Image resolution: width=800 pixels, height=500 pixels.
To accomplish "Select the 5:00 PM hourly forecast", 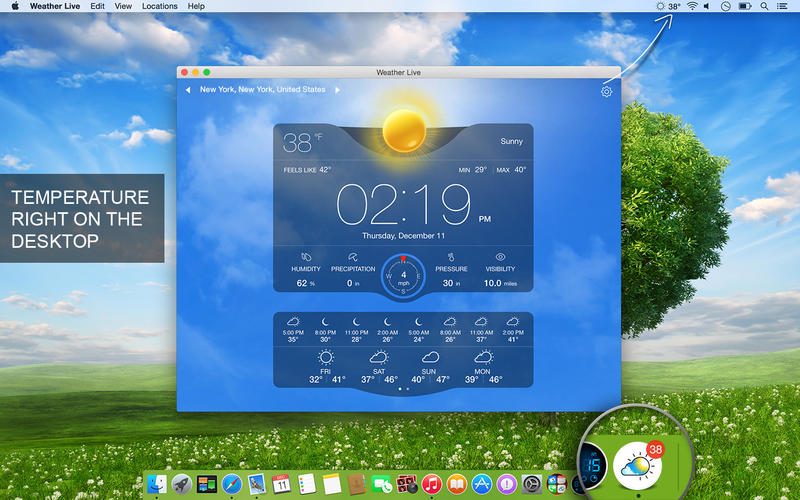I will pyautogui.click(x=294, y=329).
